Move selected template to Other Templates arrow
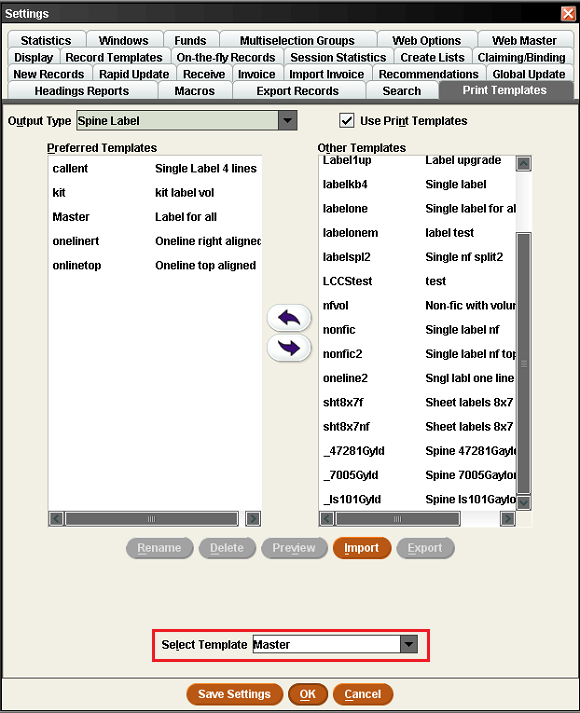This screenshot has height=713, width=580. pos(289,348)
